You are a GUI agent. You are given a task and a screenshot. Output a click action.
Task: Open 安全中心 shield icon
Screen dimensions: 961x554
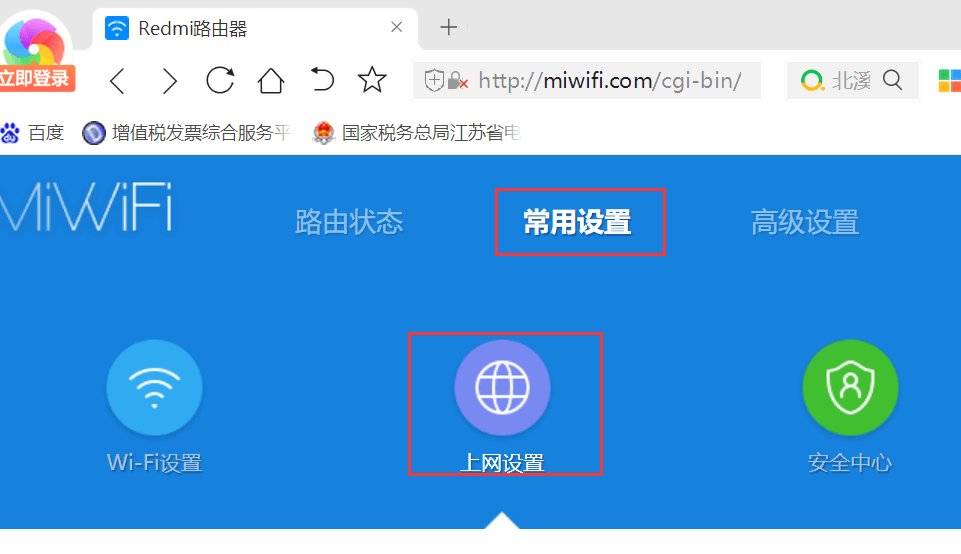point(851,387)
